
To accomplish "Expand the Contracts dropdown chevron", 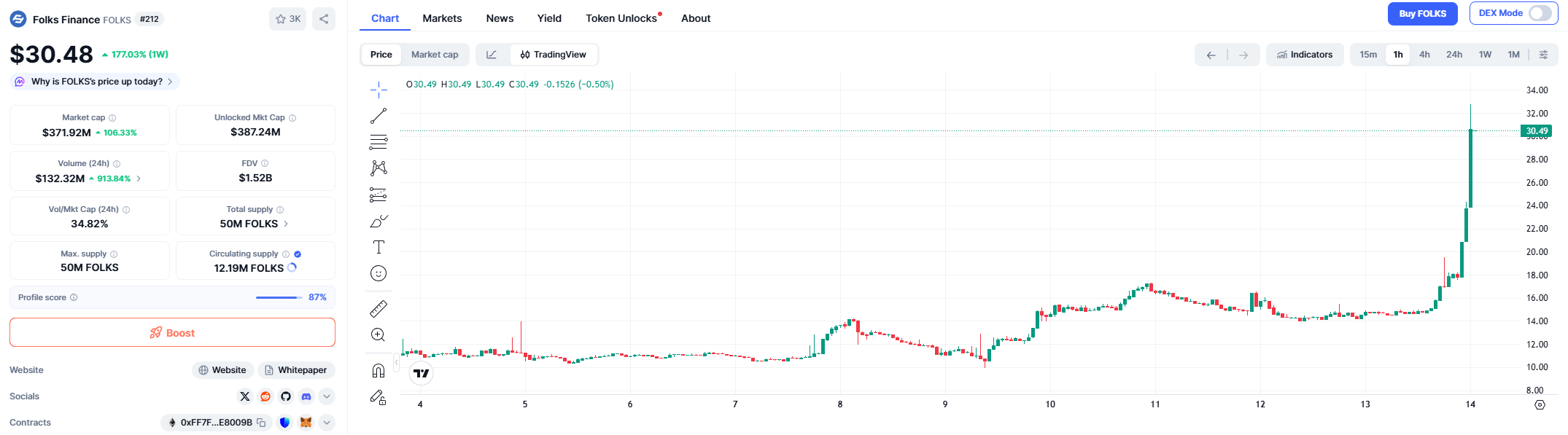I will click(x=327, y=423).
